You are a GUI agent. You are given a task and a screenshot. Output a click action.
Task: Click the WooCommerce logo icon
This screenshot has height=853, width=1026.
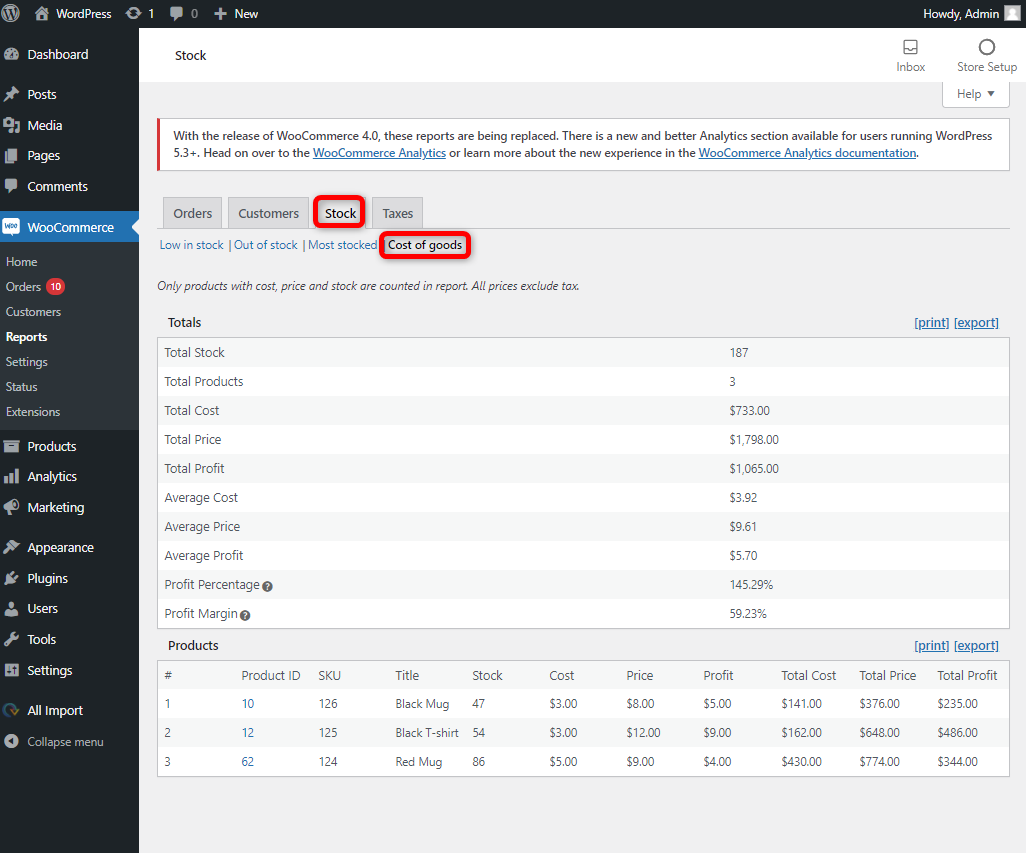11,227
